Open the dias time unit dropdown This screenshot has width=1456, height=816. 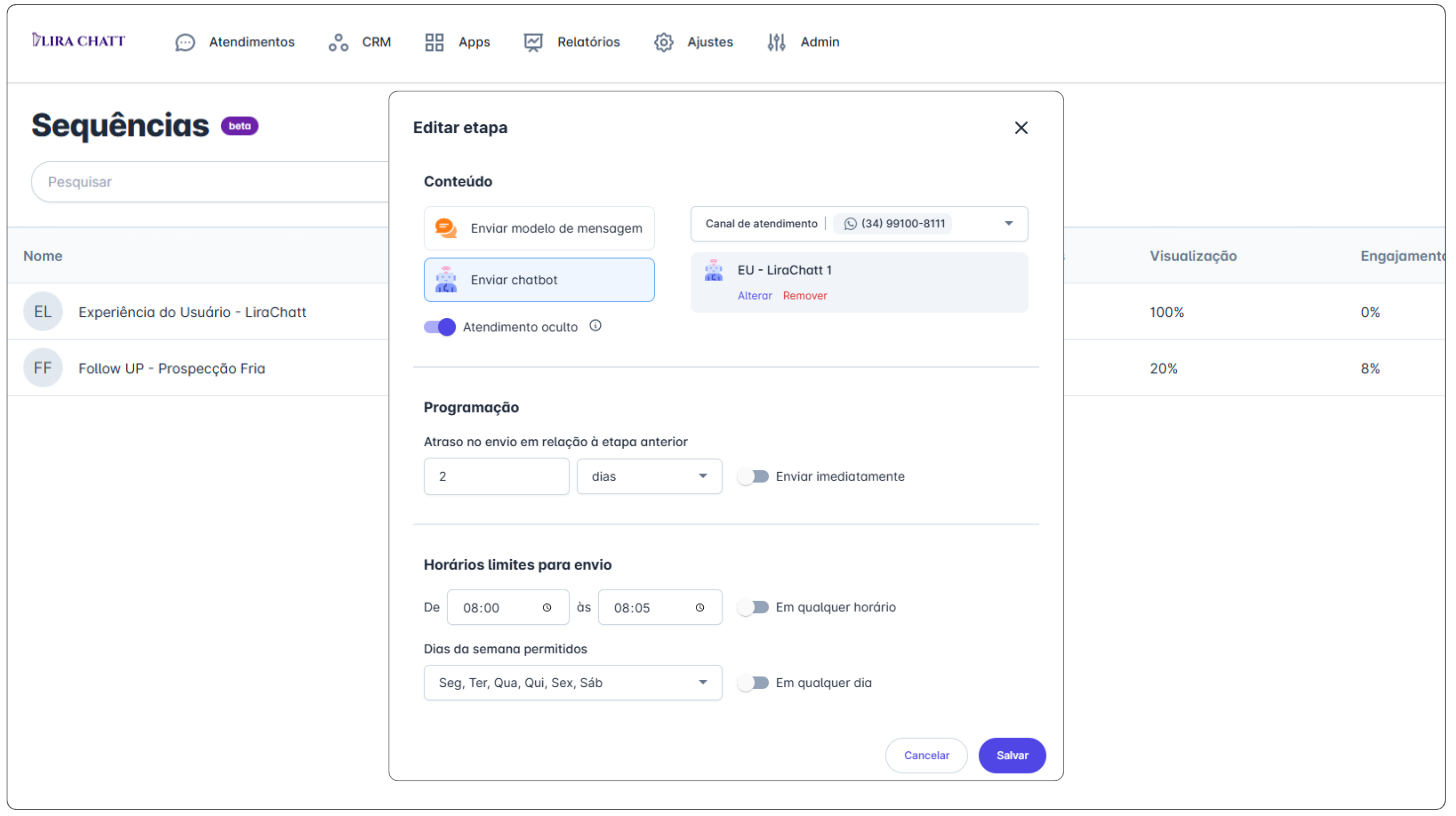(x=649, y=477)
